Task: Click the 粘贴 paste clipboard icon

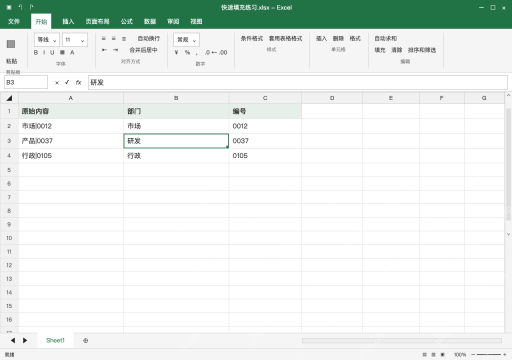Action: click(11, 44)
